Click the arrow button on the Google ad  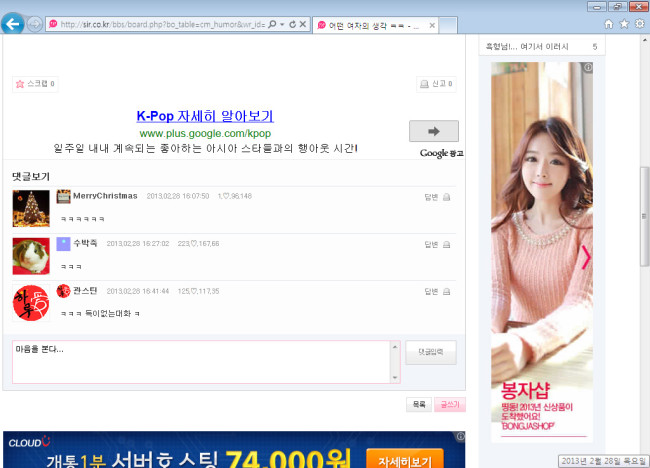point(433,131)
